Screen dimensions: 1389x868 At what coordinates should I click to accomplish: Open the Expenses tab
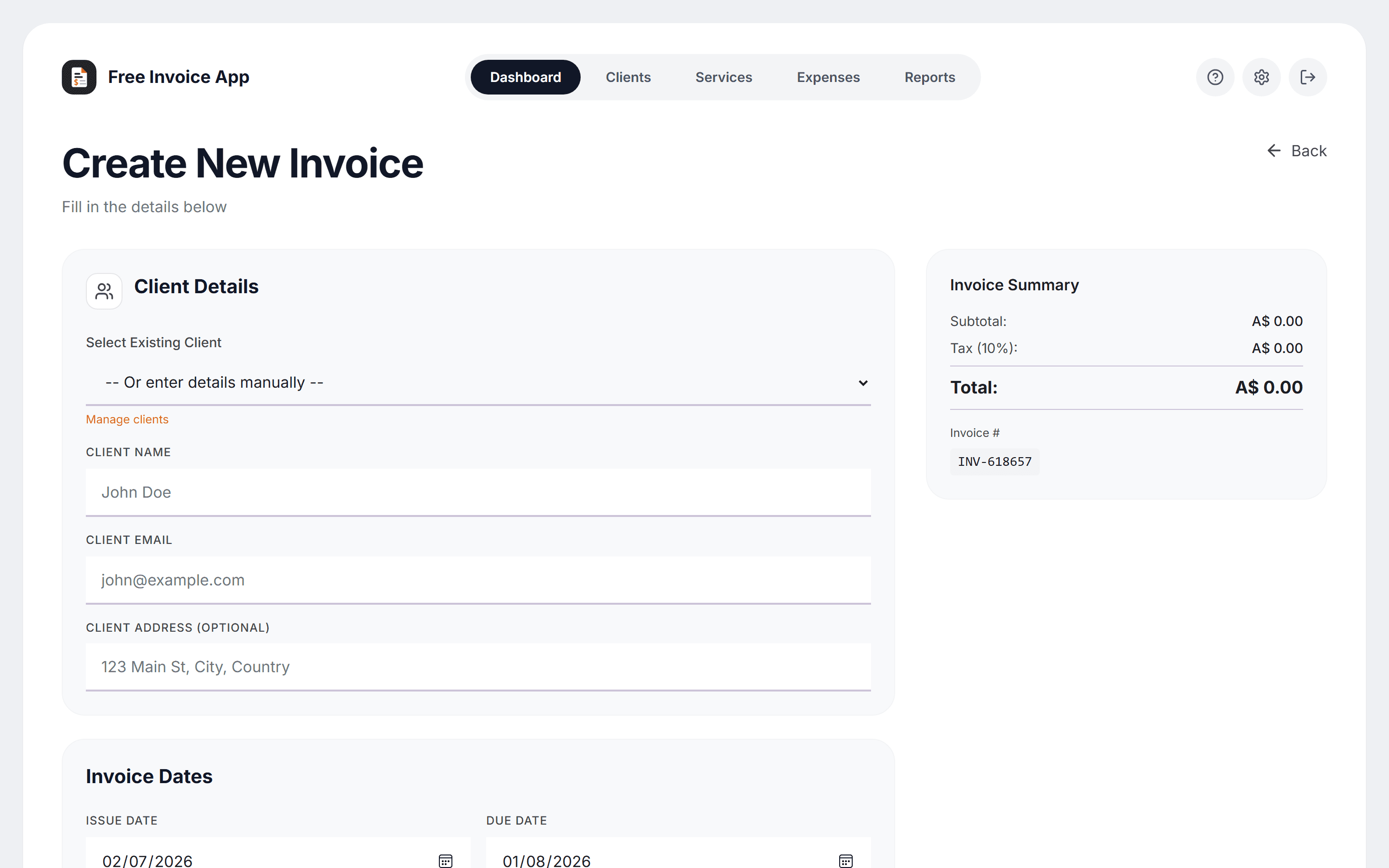click(828, 77)
